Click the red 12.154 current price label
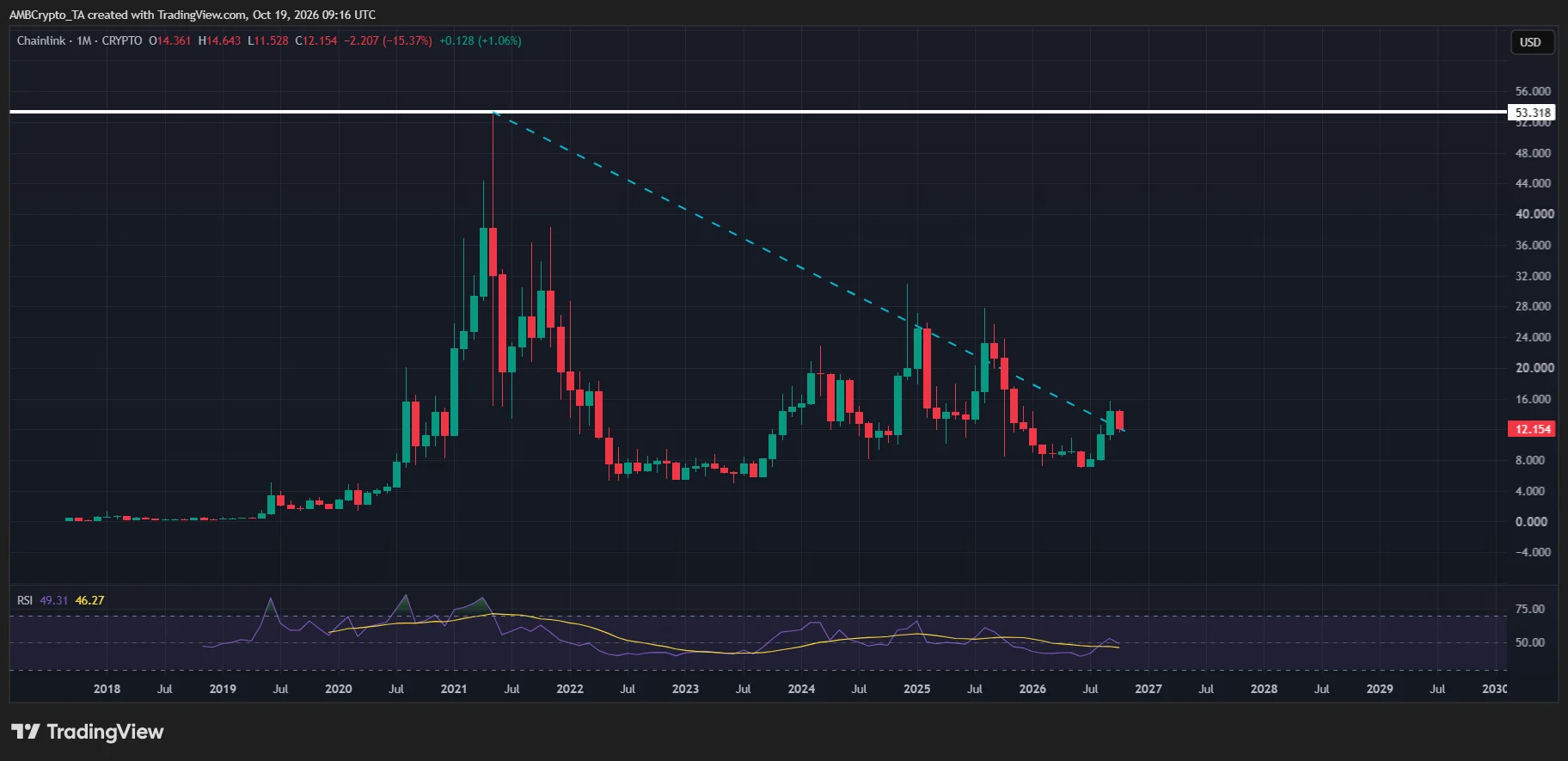The width and height of the screenshot is (1568, 761). (1532, 429)
